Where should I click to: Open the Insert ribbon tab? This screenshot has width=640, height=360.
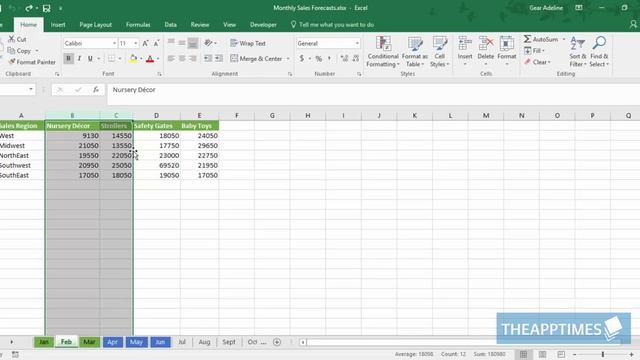tap(58, 25)
